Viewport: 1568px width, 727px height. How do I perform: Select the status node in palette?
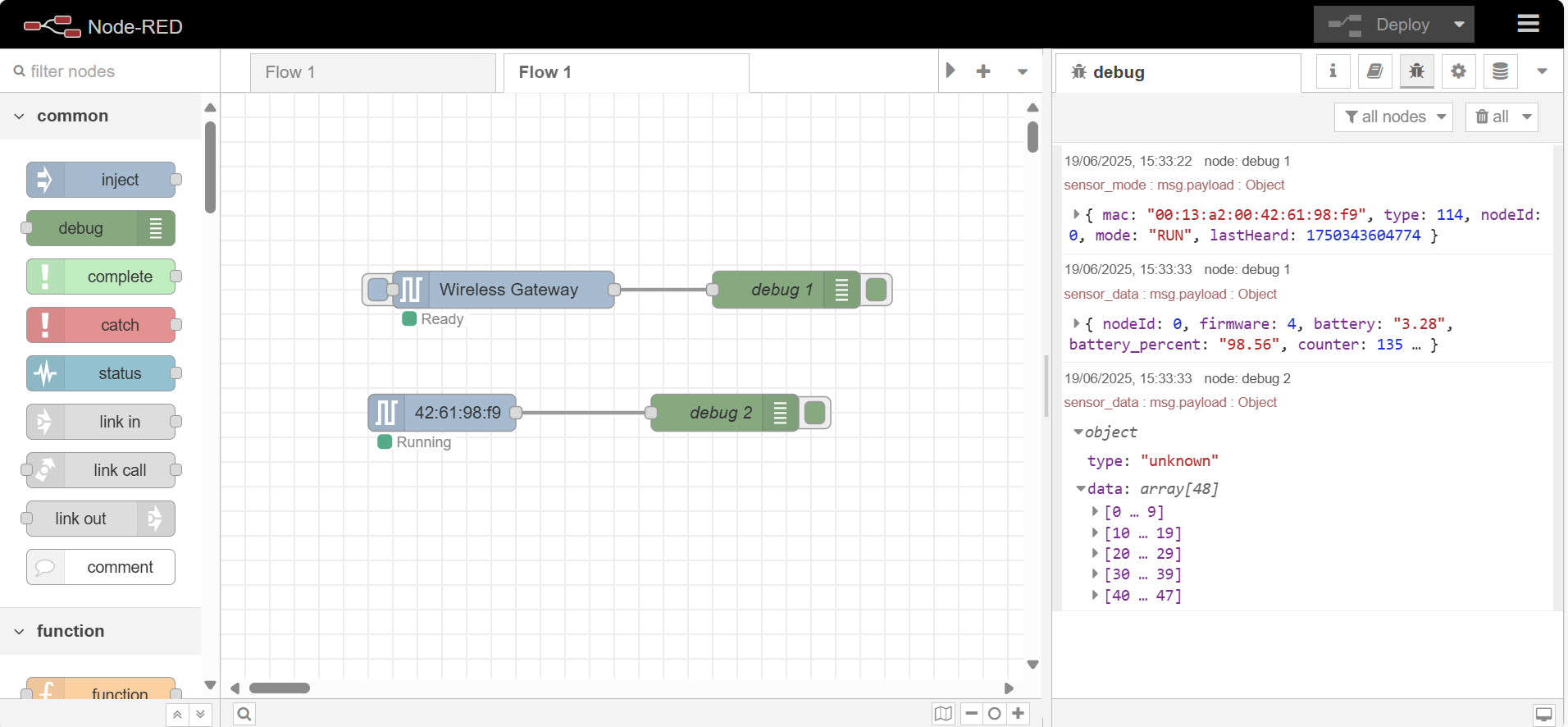click(x=101, y=373)
